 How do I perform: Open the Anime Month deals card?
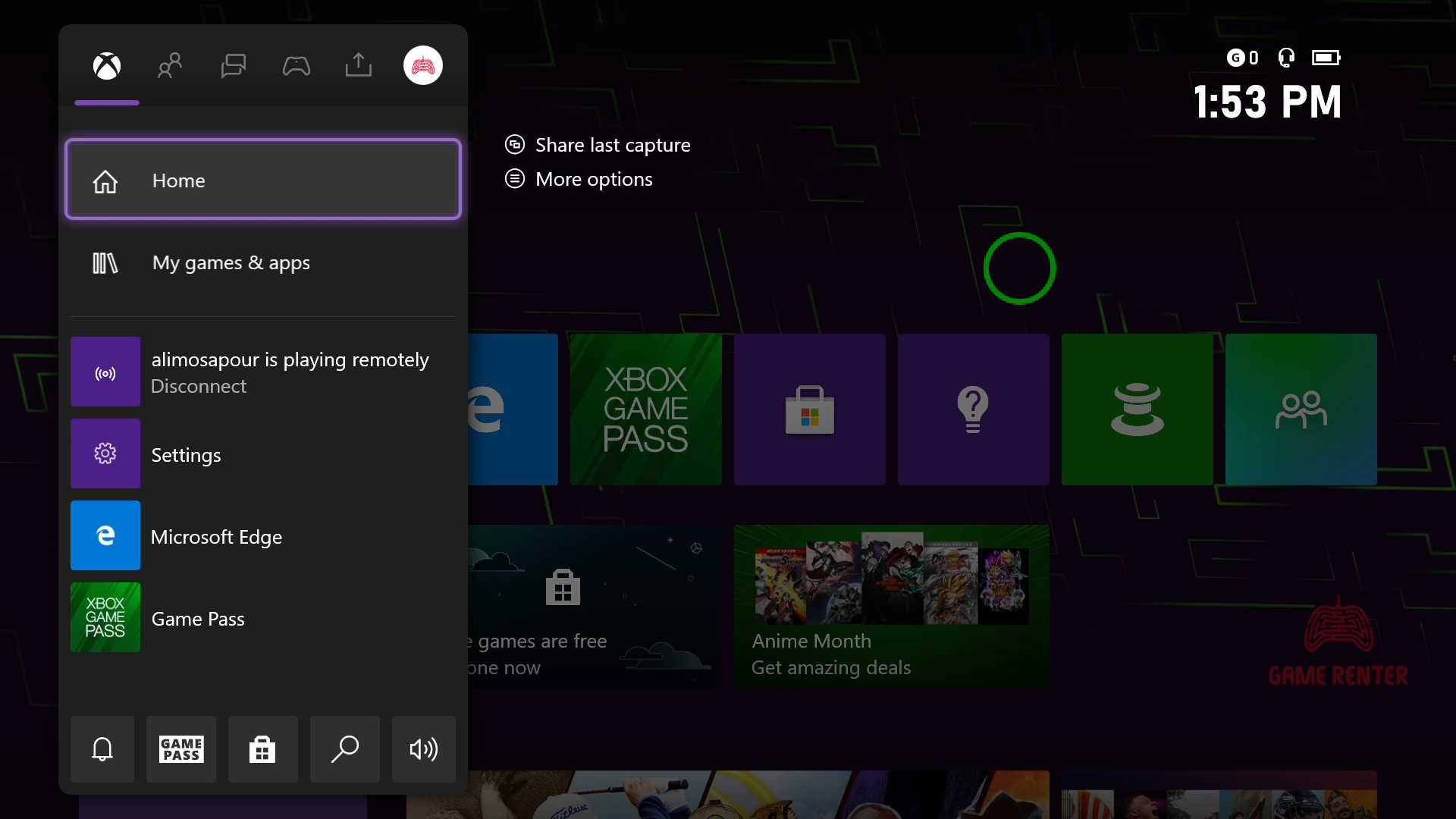pos(892,607)
